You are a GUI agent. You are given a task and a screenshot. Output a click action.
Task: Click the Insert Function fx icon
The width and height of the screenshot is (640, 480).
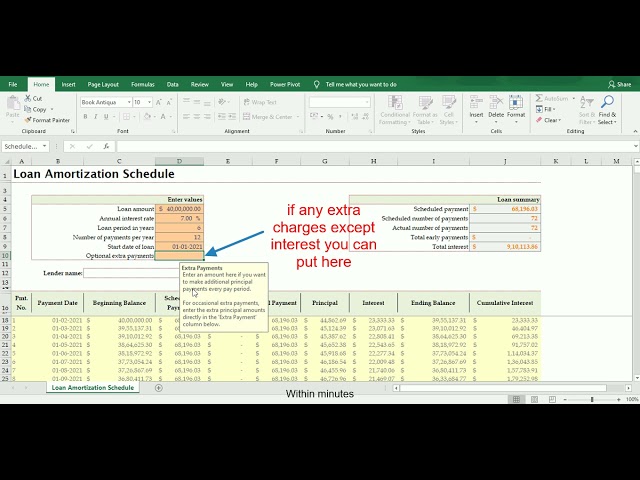pyautogui.click(x=106, y=146)
